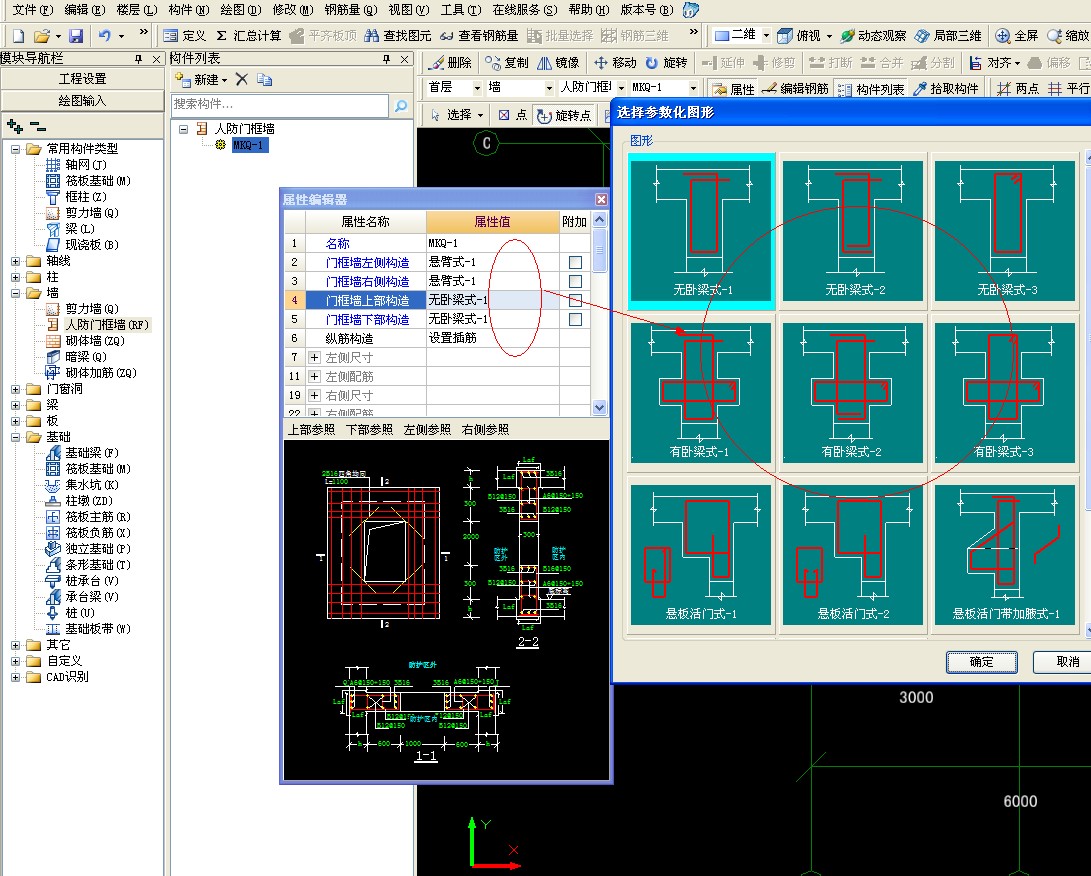Viewport: 1091px width, 876px height.
Task: Click the New file icon in toolbar
Action: coord(19,35)
